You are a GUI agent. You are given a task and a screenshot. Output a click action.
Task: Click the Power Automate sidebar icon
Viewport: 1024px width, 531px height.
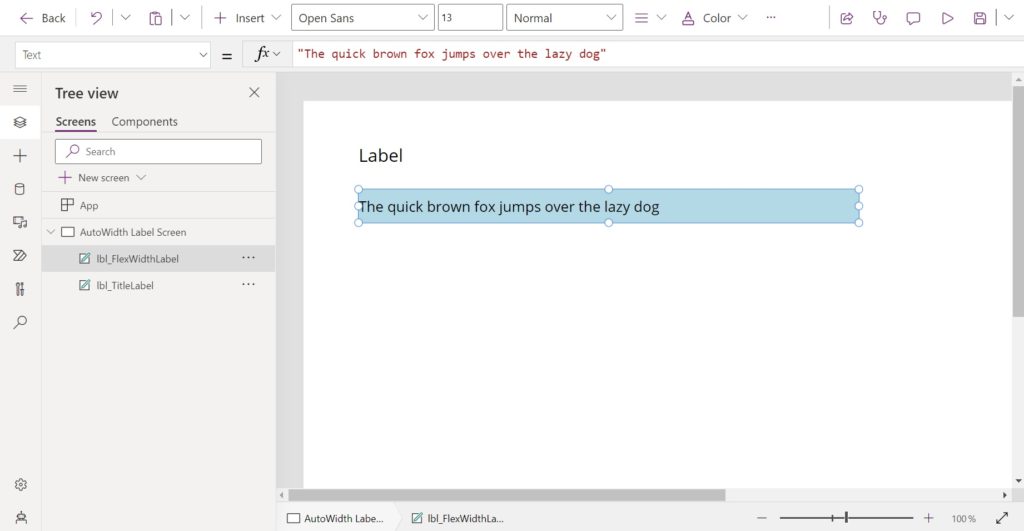pos(20,255)
